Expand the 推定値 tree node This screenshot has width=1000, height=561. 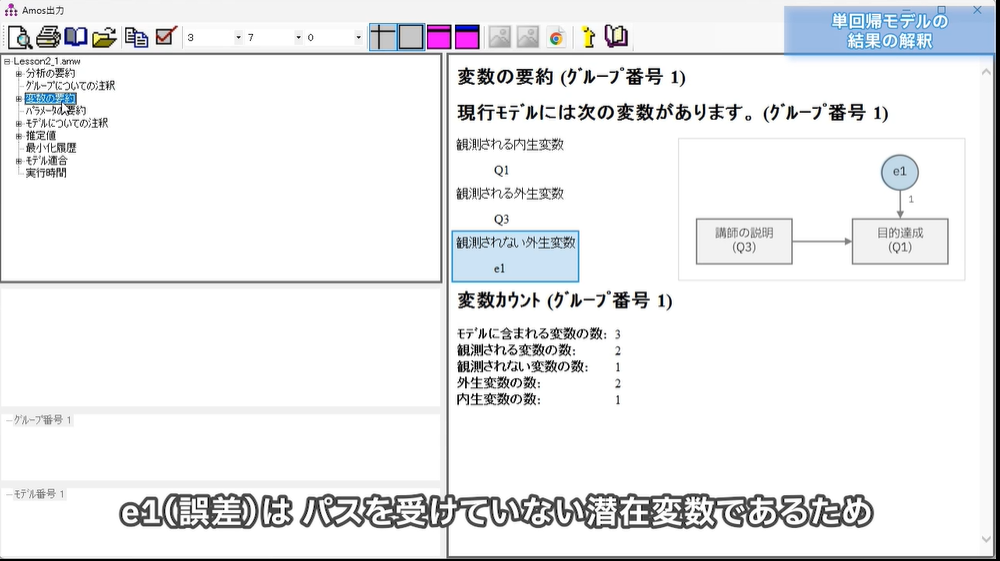click(19, 136)
